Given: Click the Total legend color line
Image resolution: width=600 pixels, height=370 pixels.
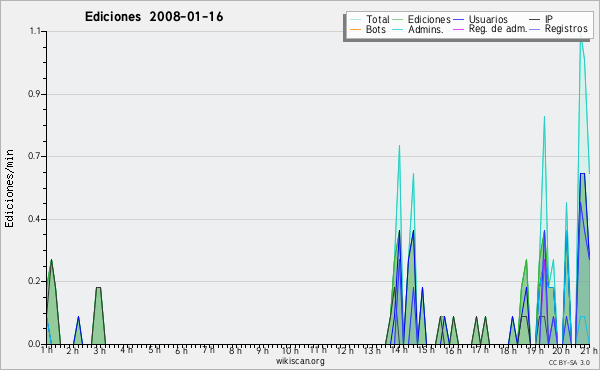Looking at the screenshot, I should click(355, 20).
